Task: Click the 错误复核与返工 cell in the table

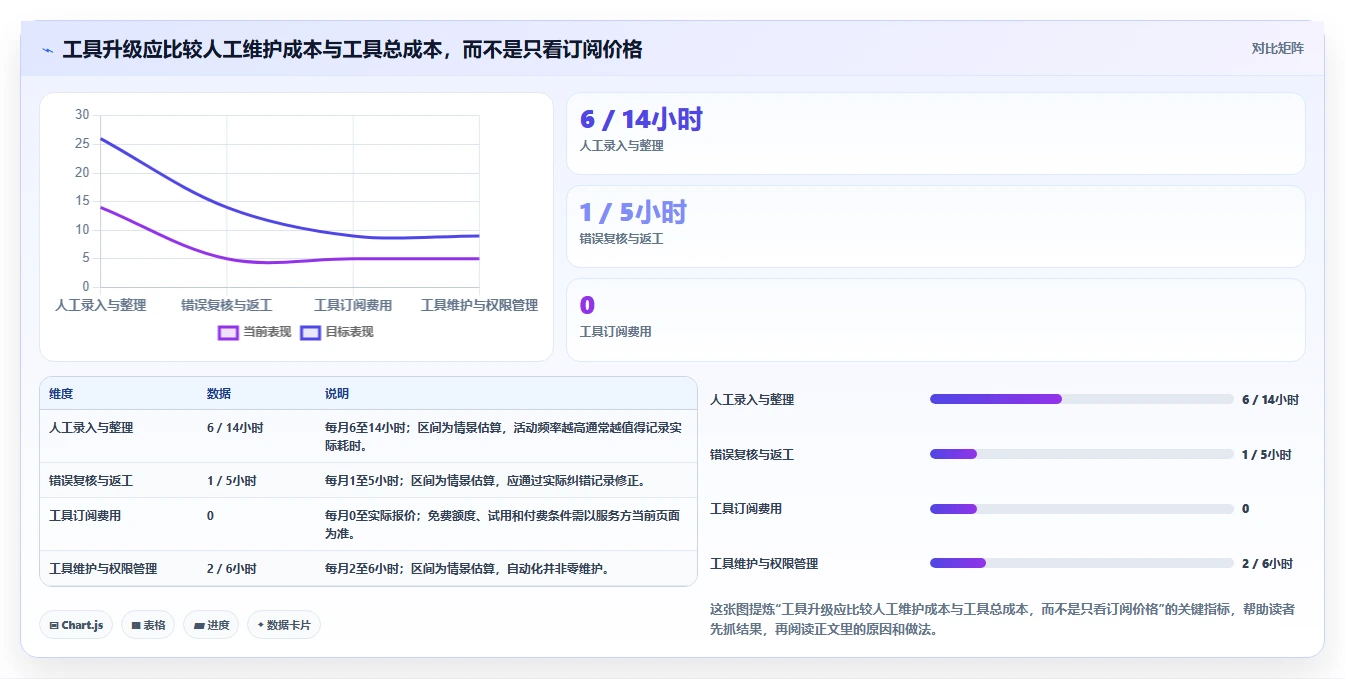Action: 91,481
